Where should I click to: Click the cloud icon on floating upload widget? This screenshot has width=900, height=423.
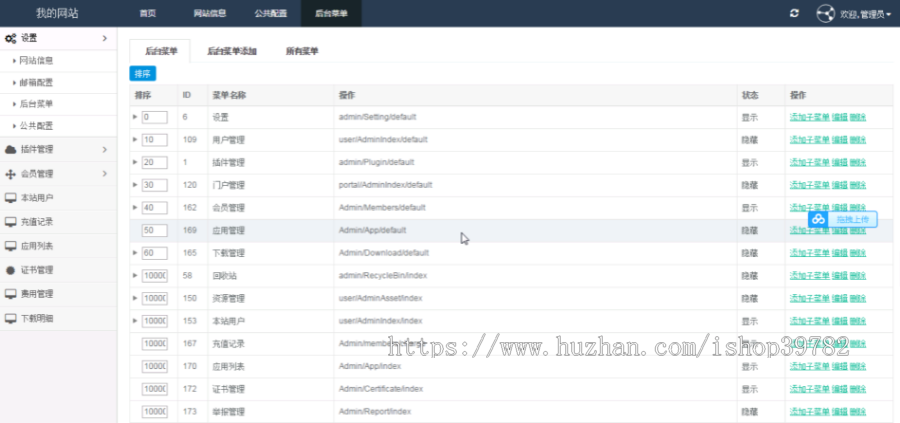pyautogui.click(x=819, y=219)
